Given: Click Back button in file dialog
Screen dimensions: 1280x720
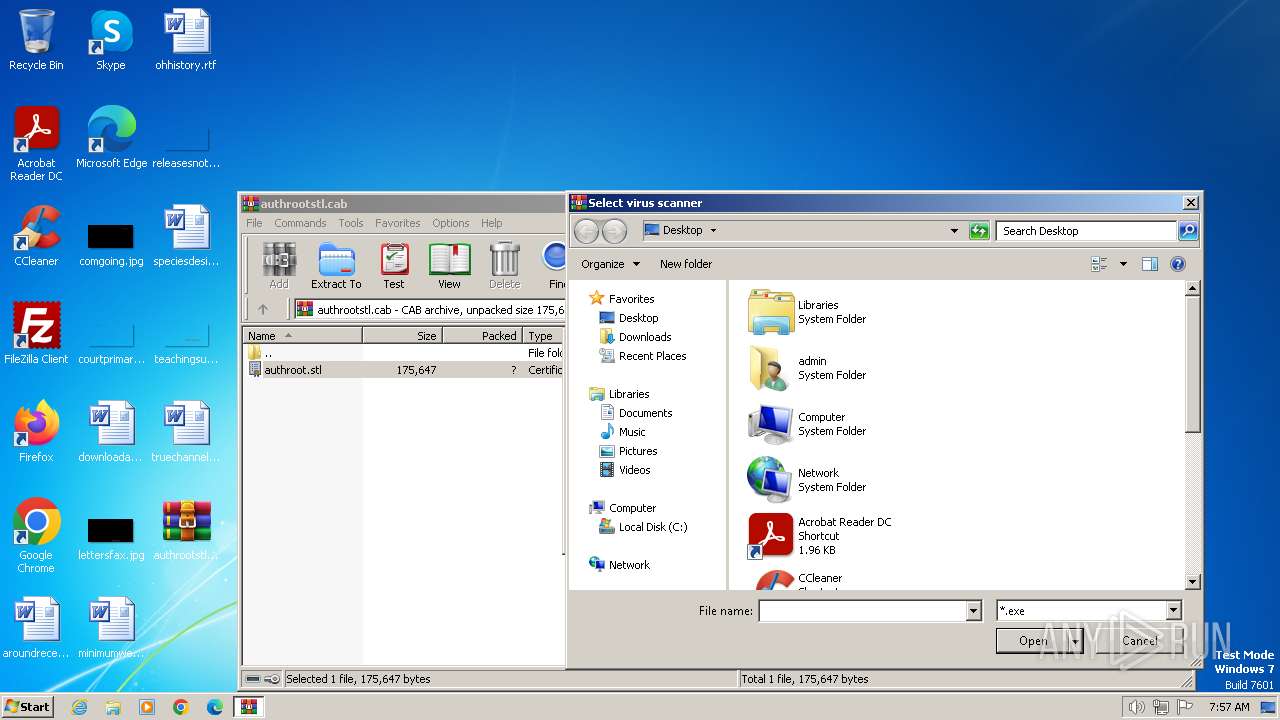Looking at the screenshot, I should (586, 231).
